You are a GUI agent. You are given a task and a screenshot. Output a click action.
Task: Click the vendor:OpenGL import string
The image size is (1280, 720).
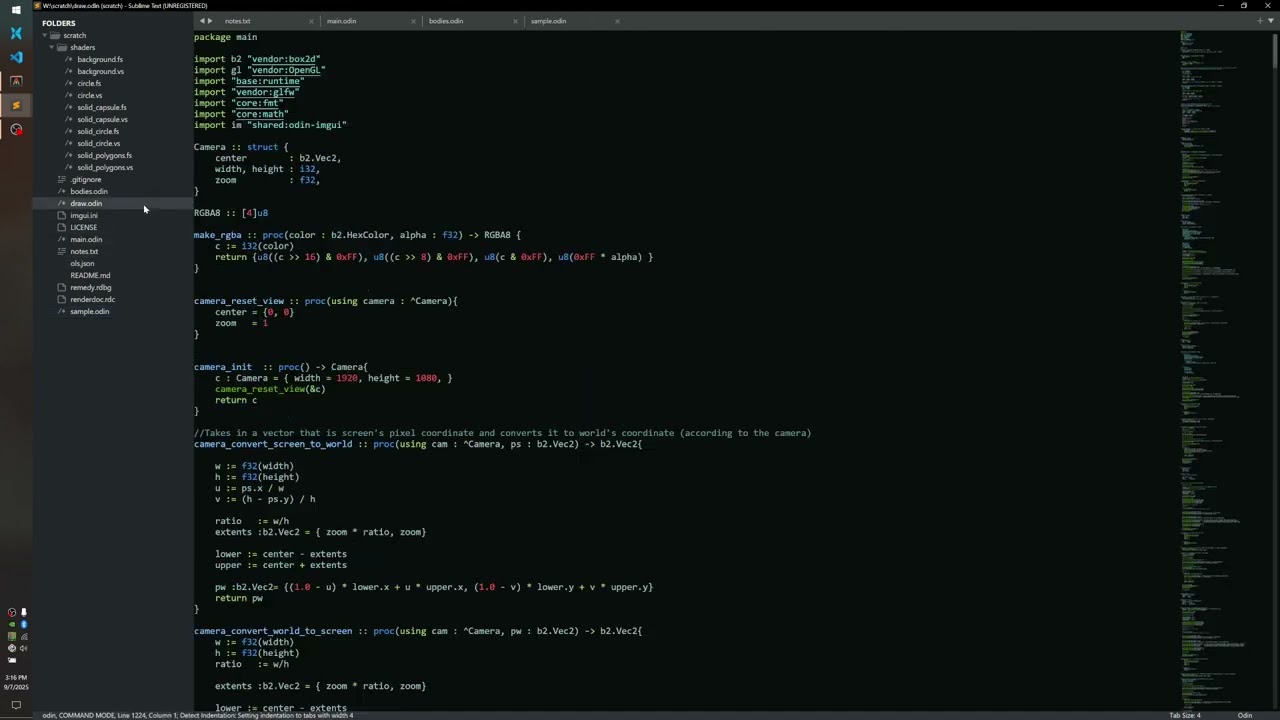coord(286,70)
